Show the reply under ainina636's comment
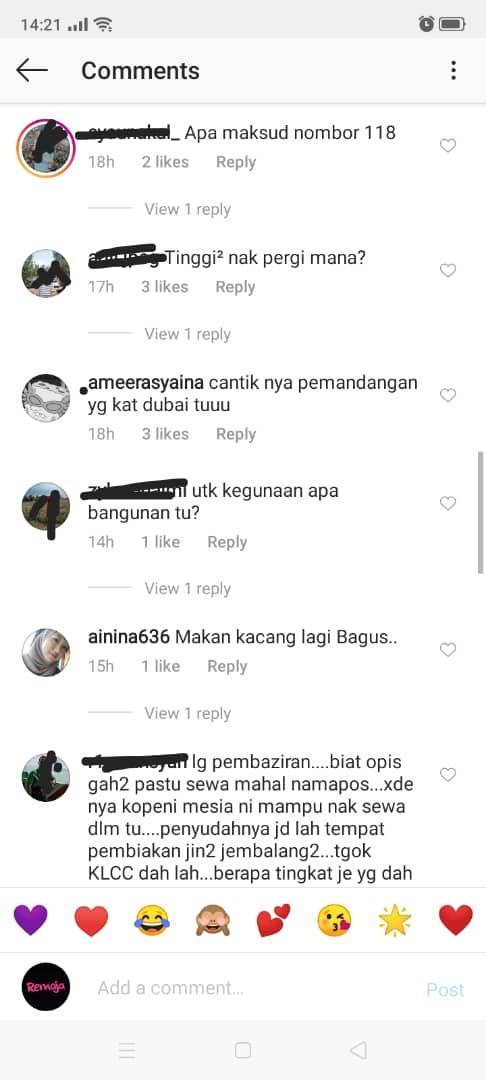486x1080 pixels. click(187, 714)
